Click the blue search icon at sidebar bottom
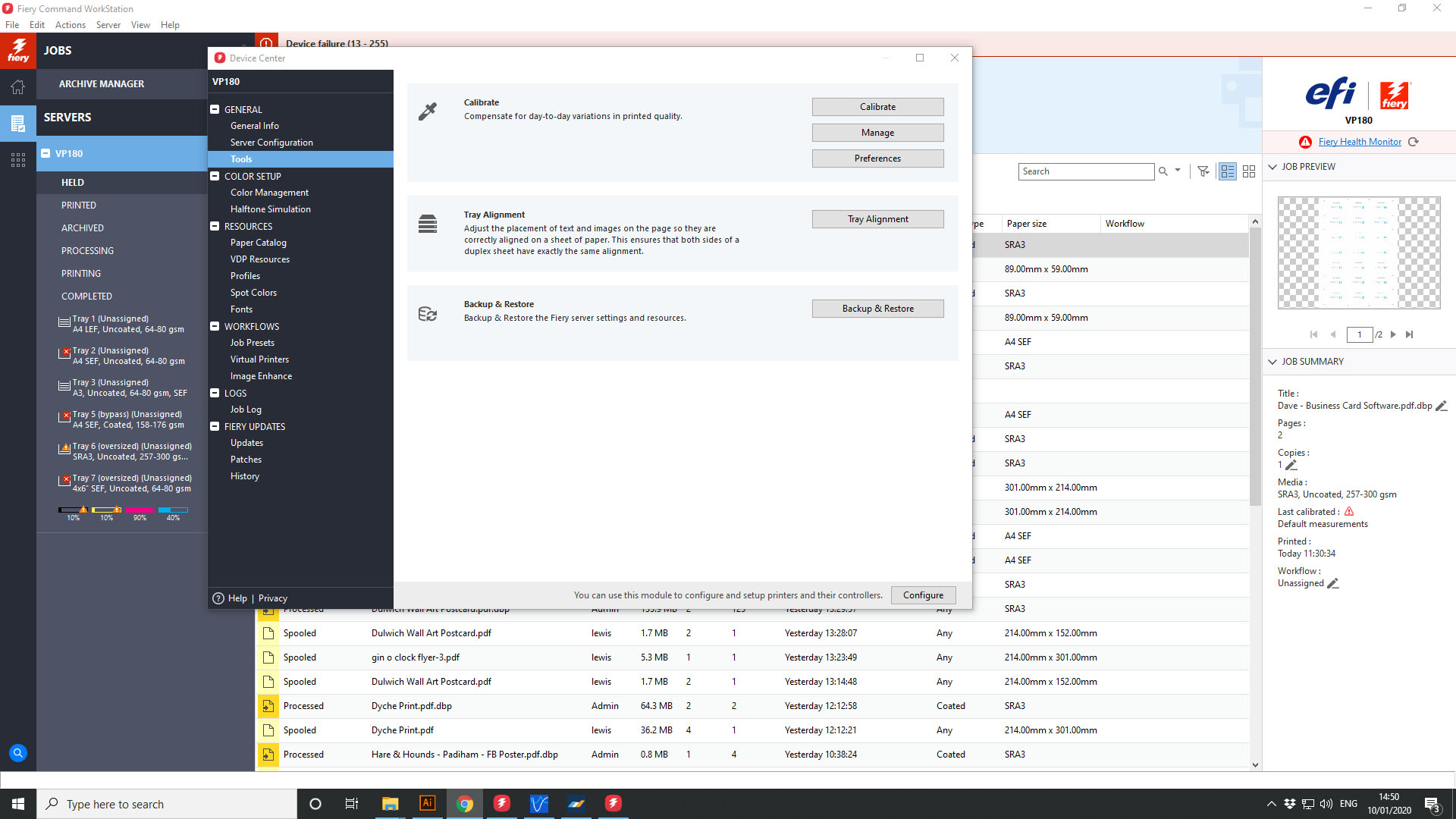Screen dimensions: 1456x819 17,753
